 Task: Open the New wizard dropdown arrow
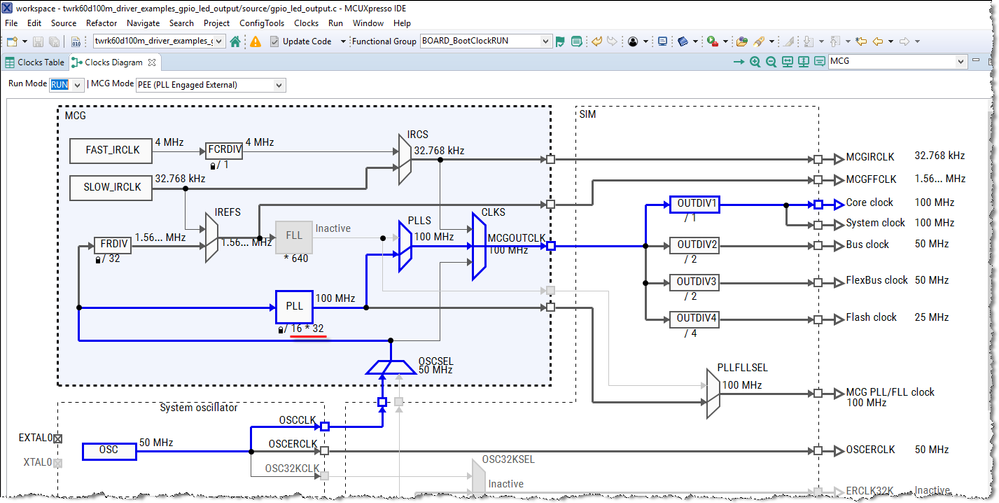pos(25,41)
